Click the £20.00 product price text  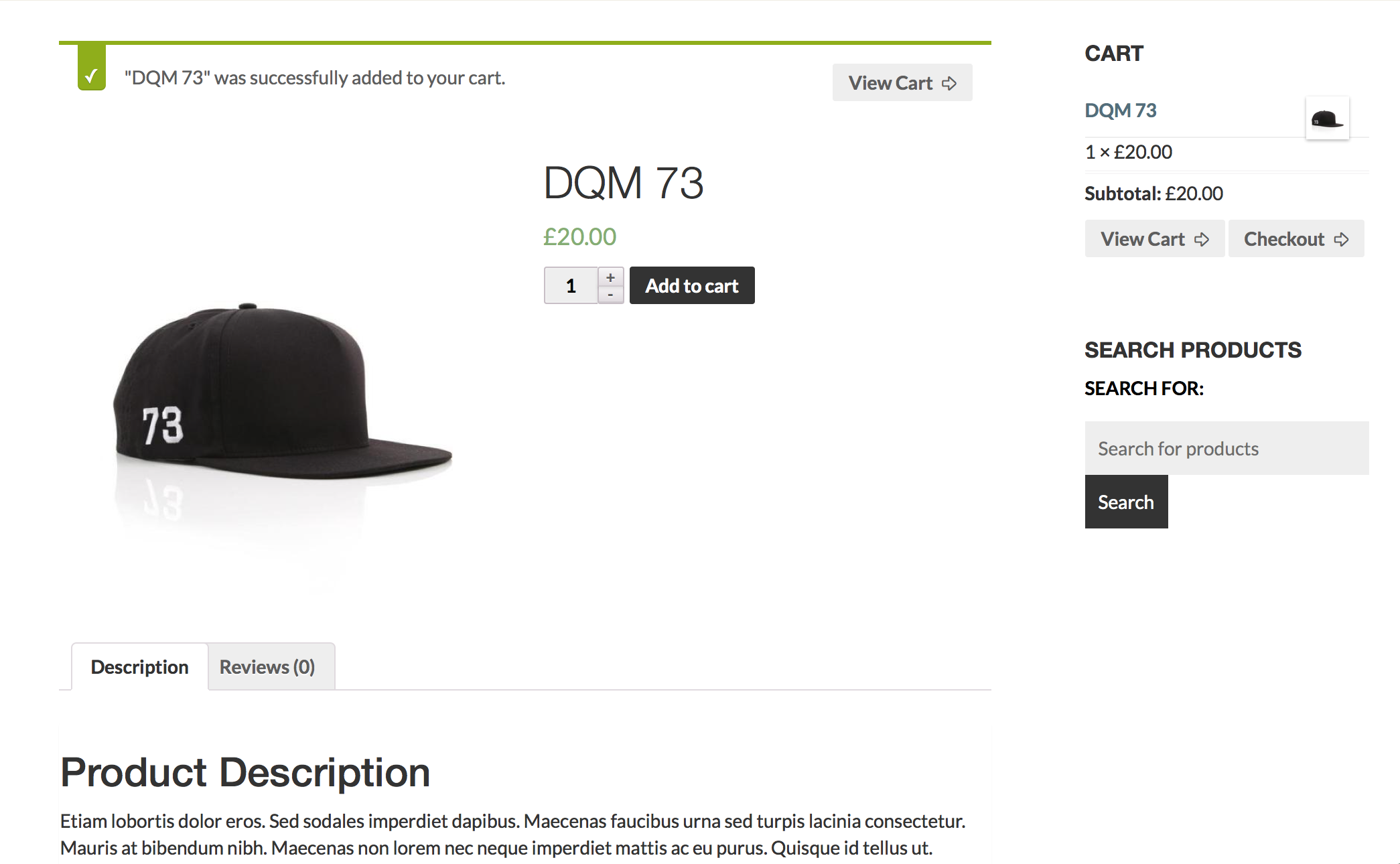(579, 236)
